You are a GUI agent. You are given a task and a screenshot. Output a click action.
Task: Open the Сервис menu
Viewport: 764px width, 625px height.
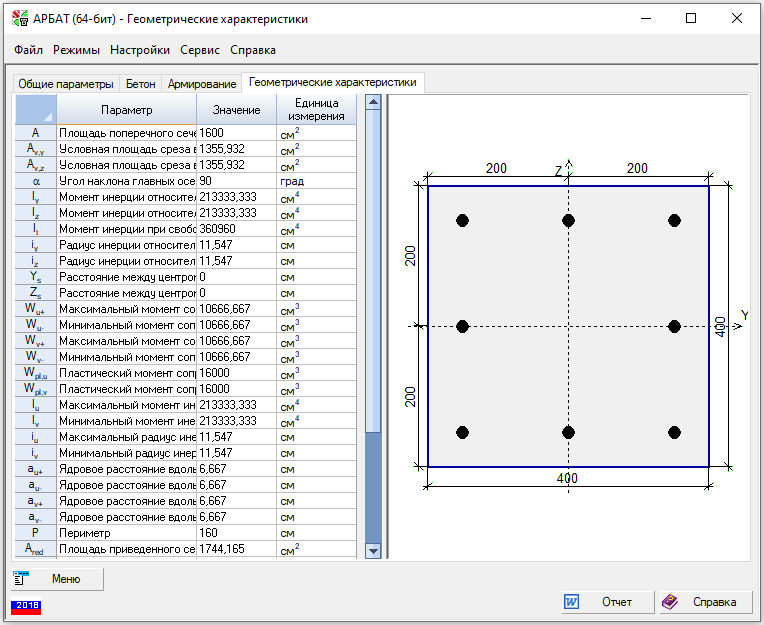click(x=200, y=50)
